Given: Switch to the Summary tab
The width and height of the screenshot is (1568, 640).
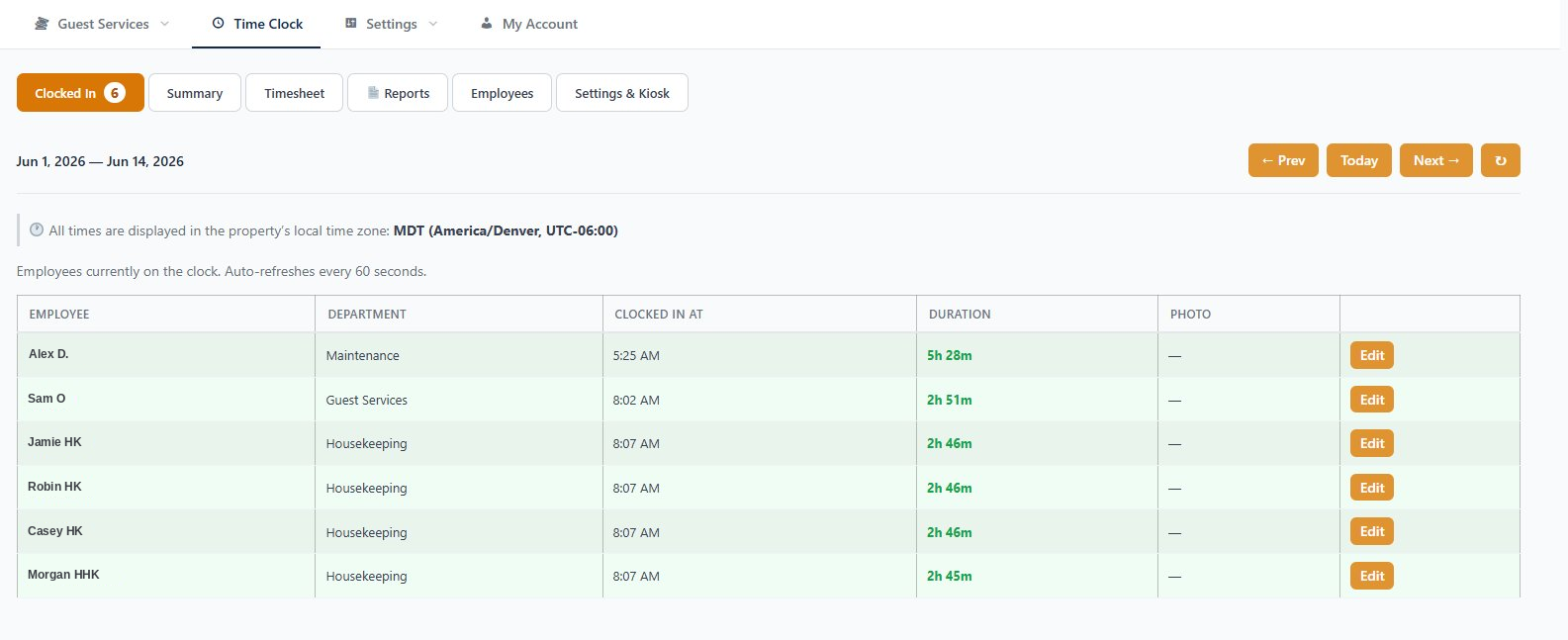Looking at the screenshot, I should coord(195,93).
